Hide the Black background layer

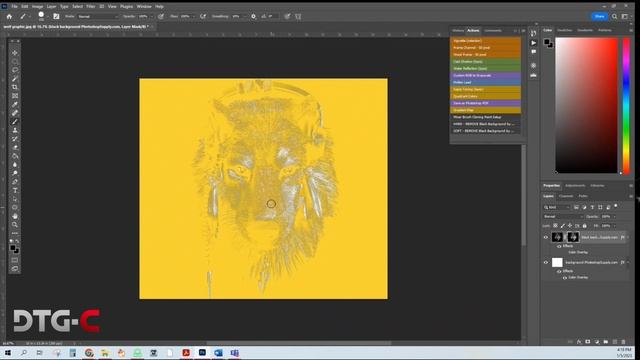(546, 237)
